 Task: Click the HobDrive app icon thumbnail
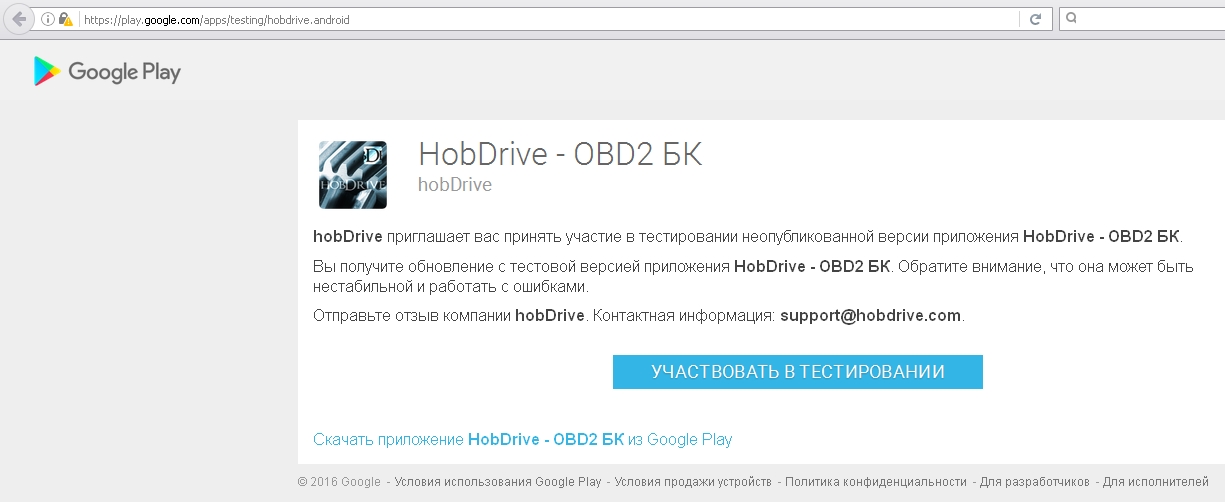coord(352,175)
